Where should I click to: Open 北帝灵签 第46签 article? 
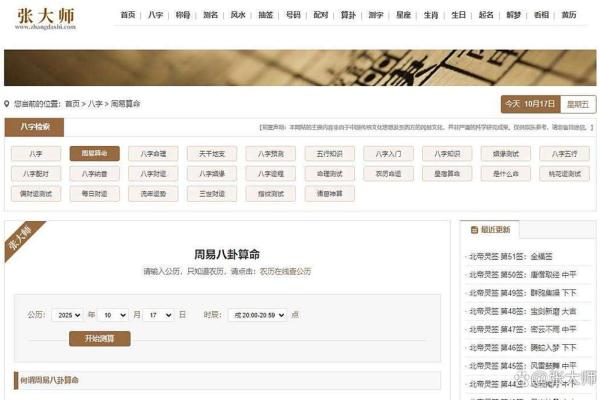coord(523,348)
